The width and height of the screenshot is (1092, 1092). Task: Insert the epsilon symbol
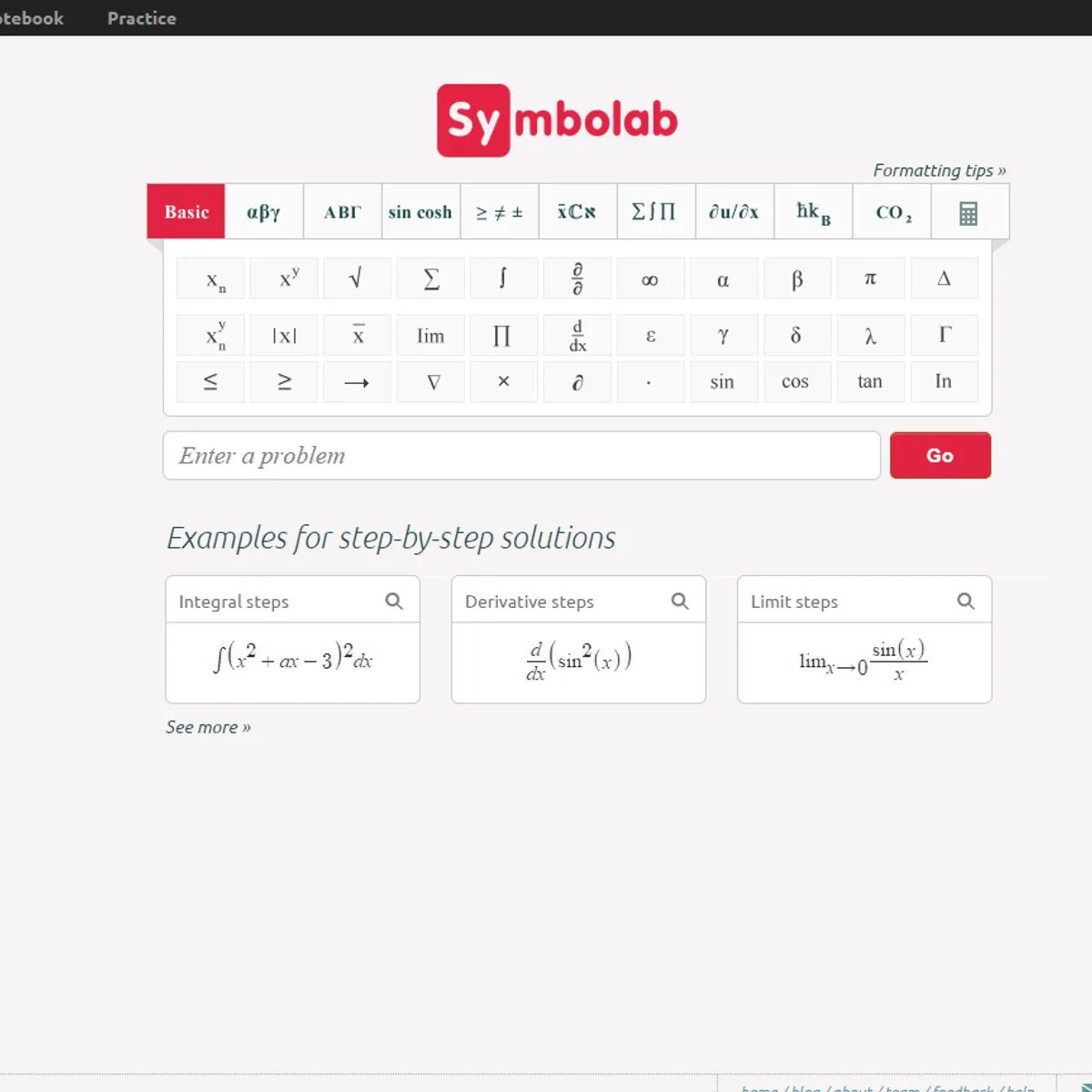tap(650, 335)
